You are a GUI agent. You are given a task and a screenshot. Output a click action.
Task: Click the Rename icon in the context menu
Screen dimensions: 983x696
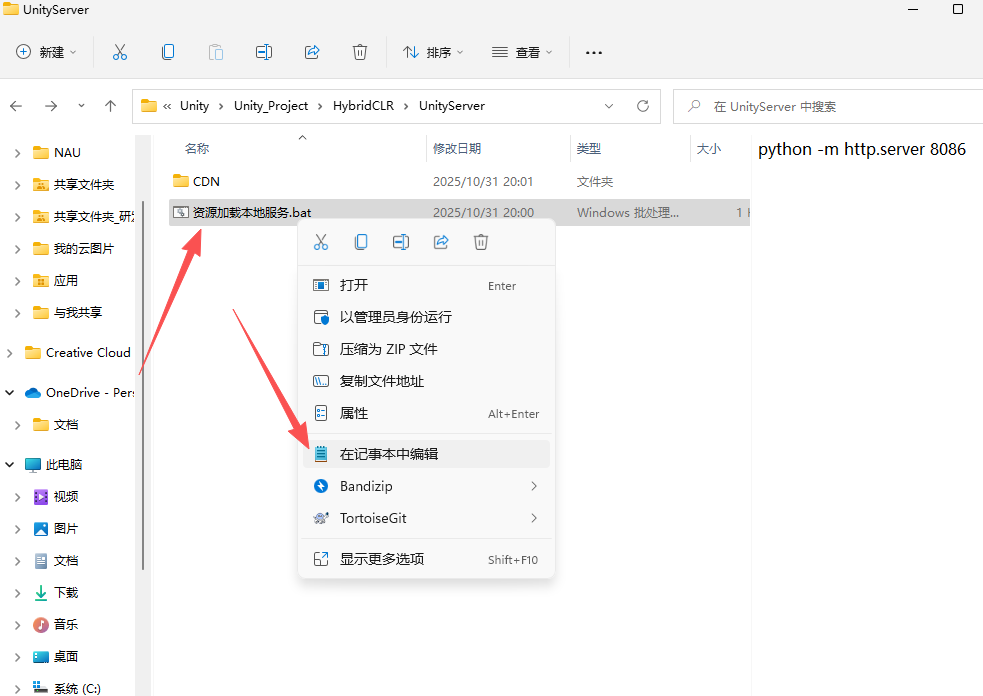(x=401, y=242)
